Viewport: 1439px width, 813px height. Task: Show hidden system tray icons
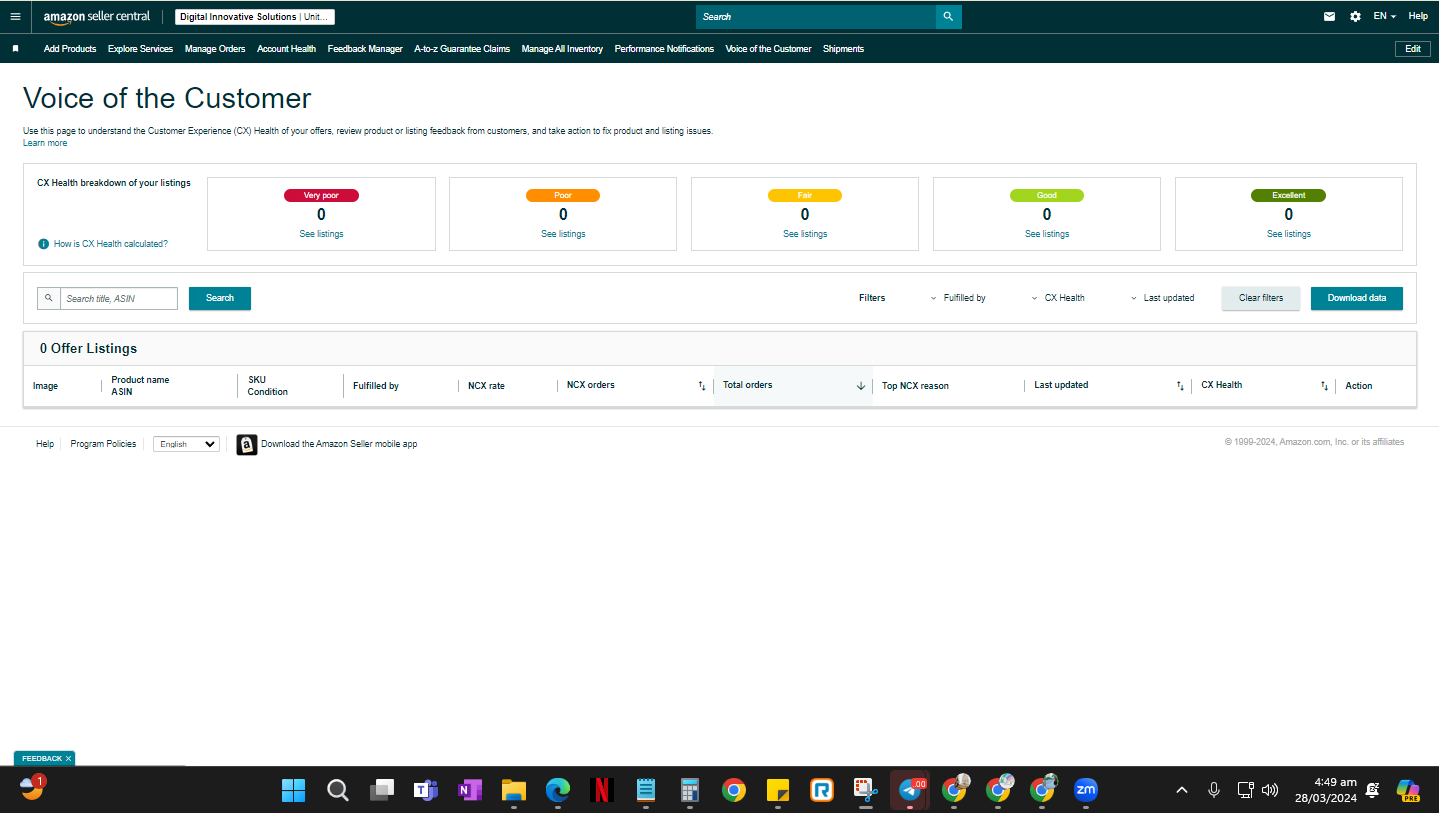[1182, 790]
